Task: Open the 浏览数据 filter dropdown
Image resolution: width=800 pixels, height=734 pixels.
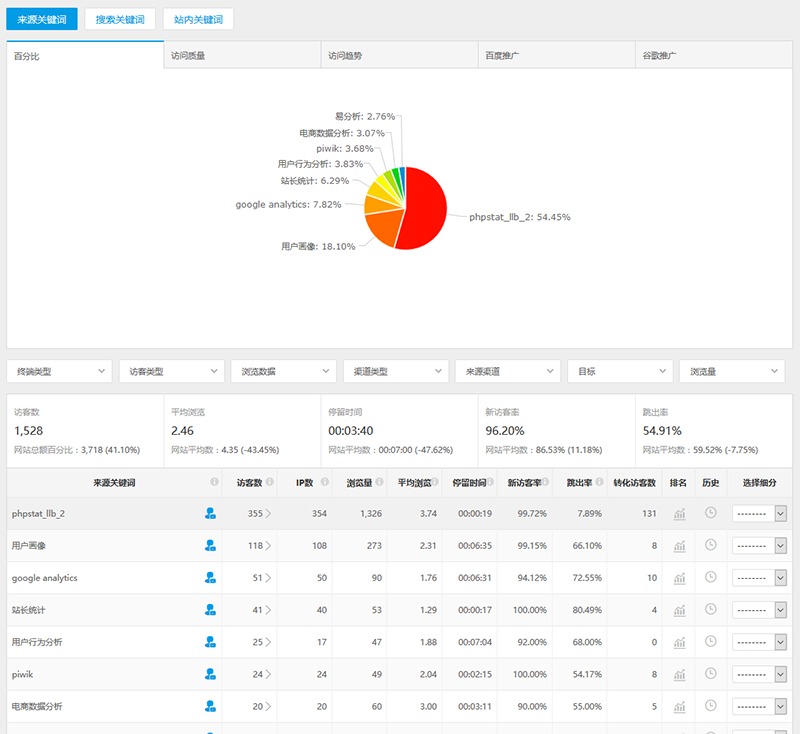Action: pyautogui.click(x=283, y=371)
